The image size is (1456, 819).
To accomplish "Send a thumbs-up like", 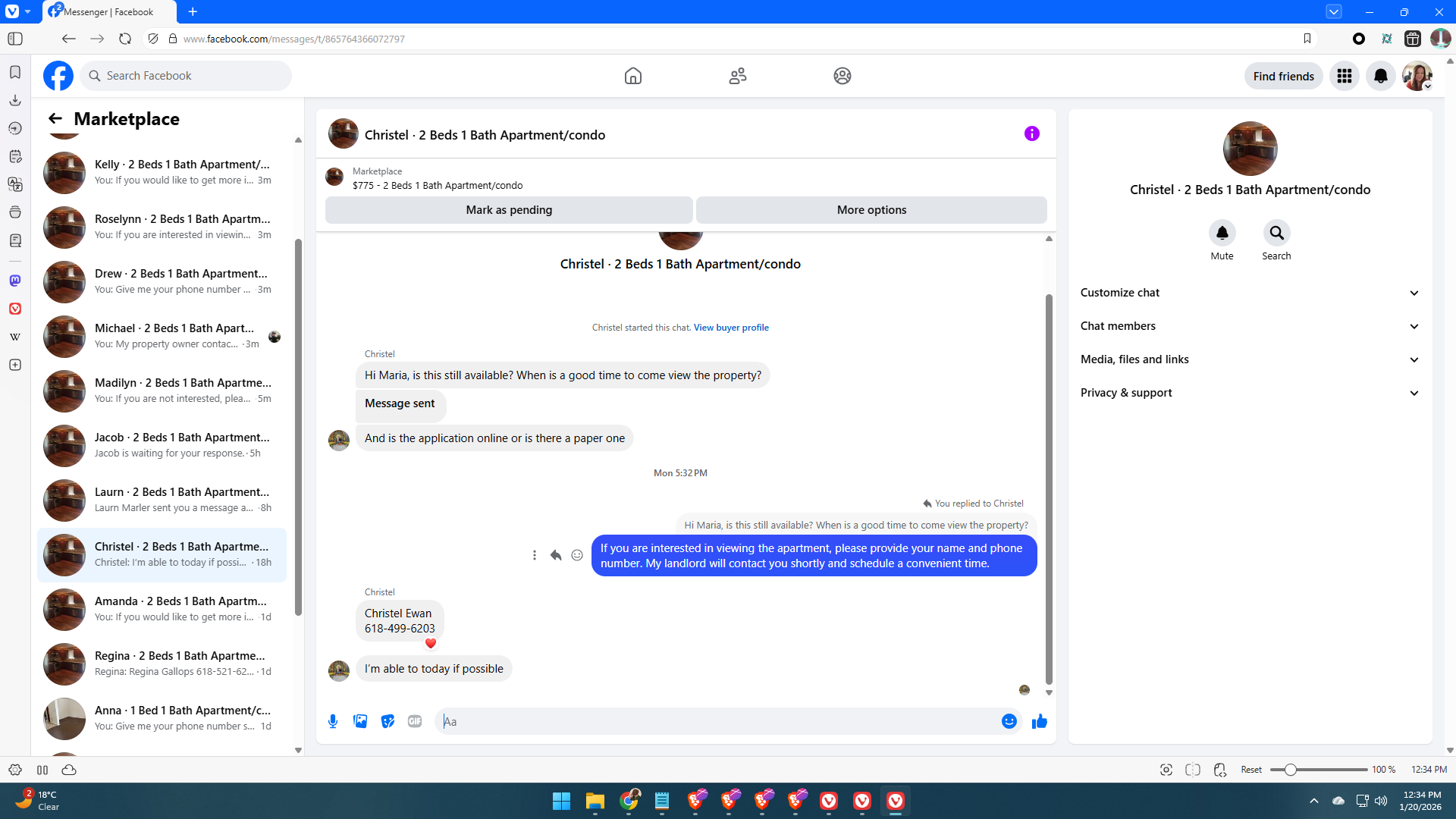I will click(1040, 721).
